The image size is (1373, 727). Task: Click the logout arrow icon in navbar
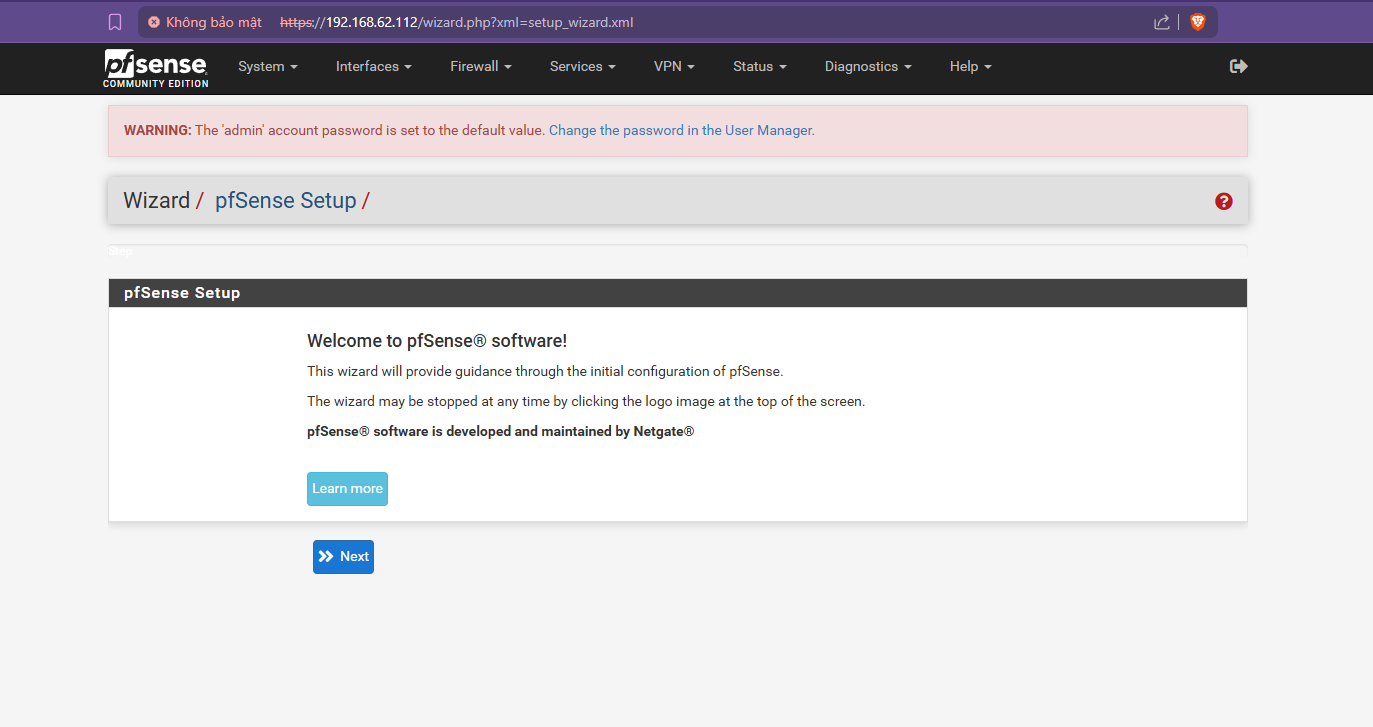1238,66
